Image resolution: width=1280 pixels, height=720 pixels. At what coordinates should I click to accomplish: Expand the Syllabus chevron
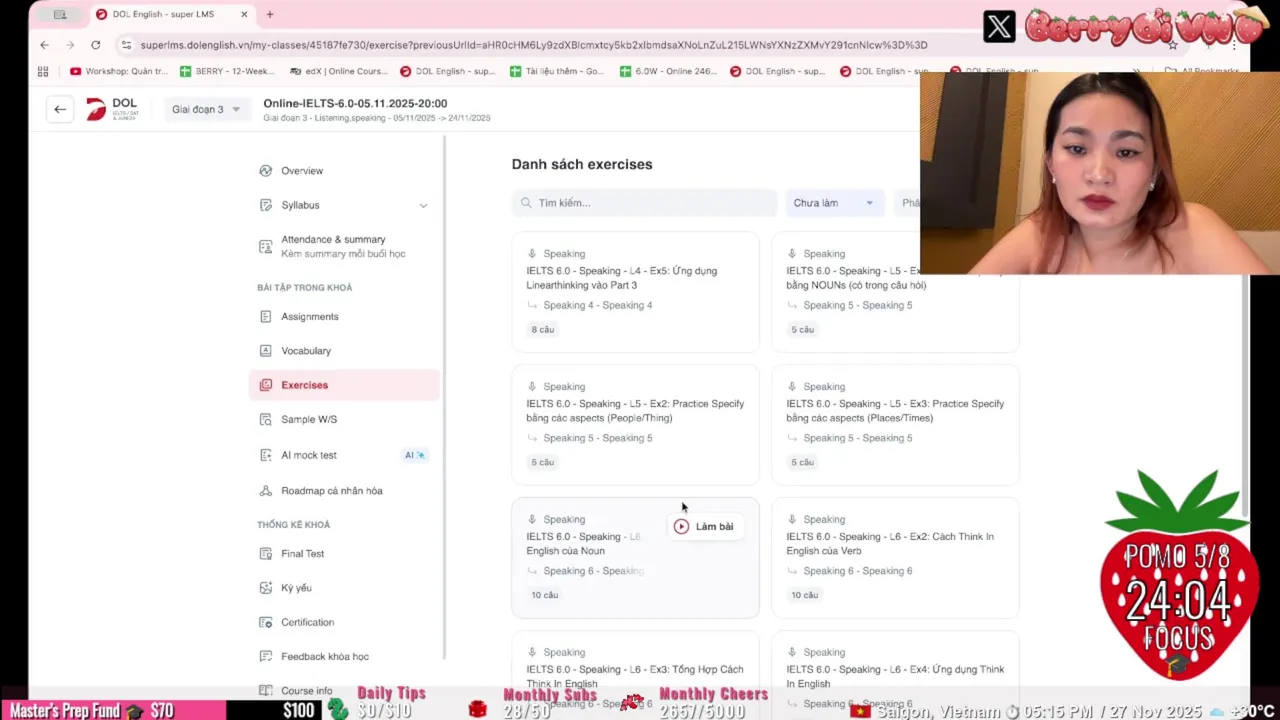coord(423,205)
